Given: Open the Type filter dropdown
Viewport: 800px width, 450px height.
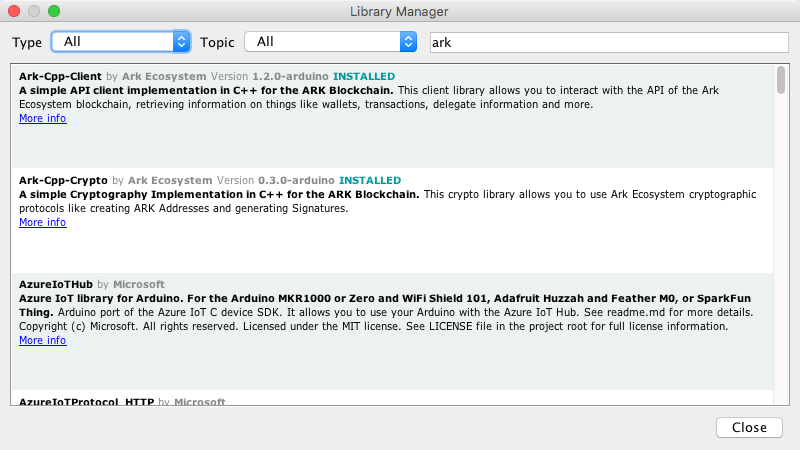Looking at the screenshot, I should (x=120, y=42).
